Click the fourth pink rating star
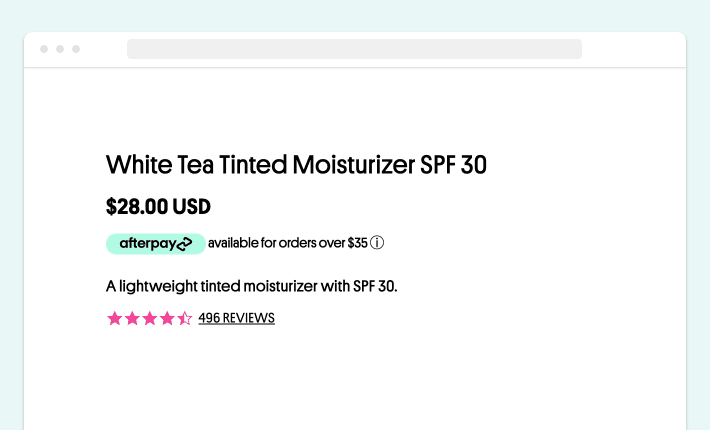 167,318
